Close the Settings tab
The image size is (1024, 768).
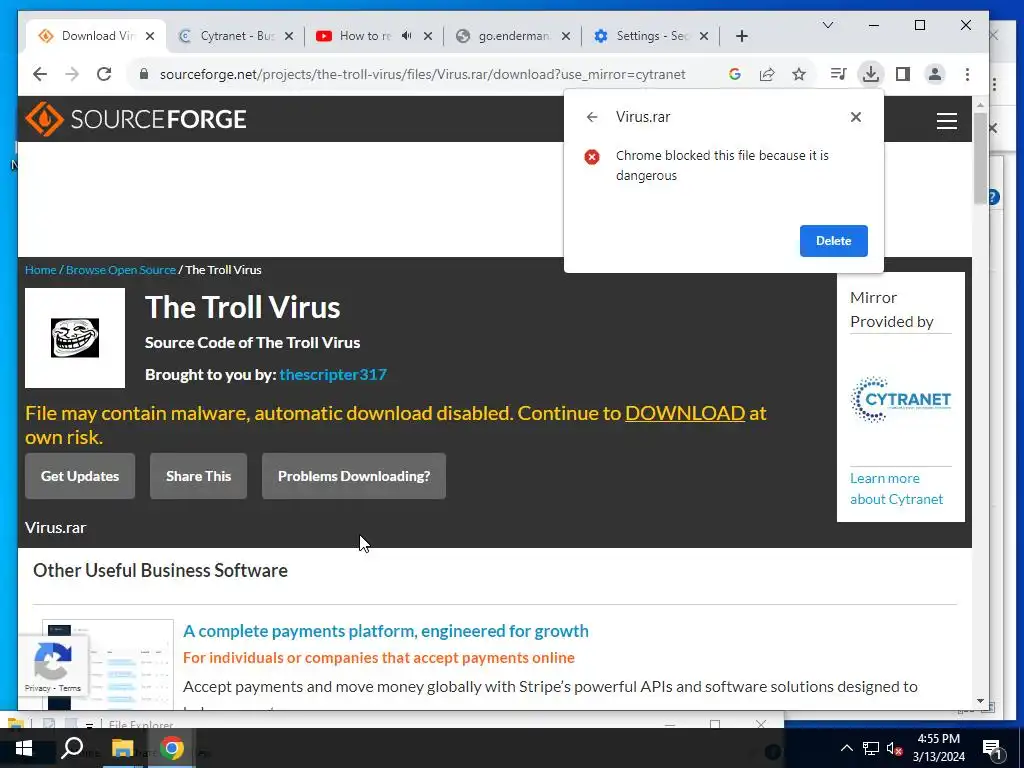click(x=704, y=36)
